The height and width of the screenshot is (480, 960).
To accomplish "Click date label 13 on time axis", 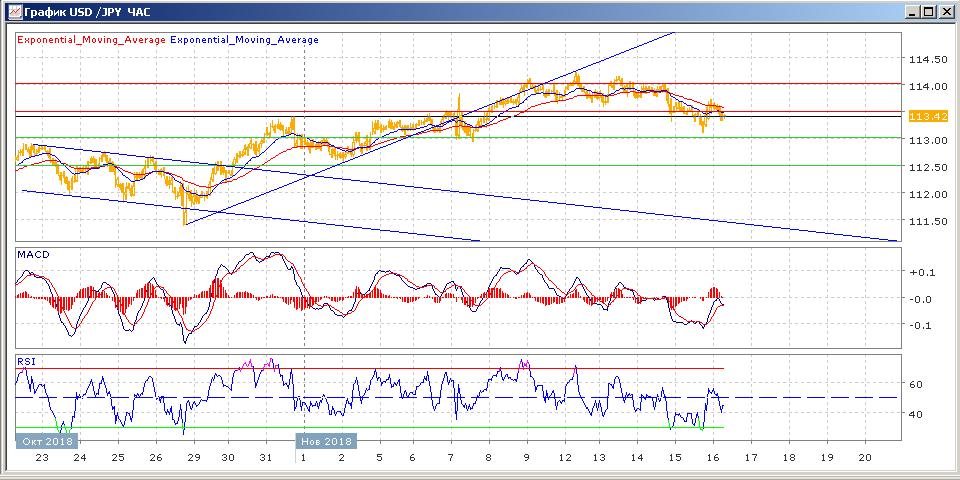I will [599, 458].
